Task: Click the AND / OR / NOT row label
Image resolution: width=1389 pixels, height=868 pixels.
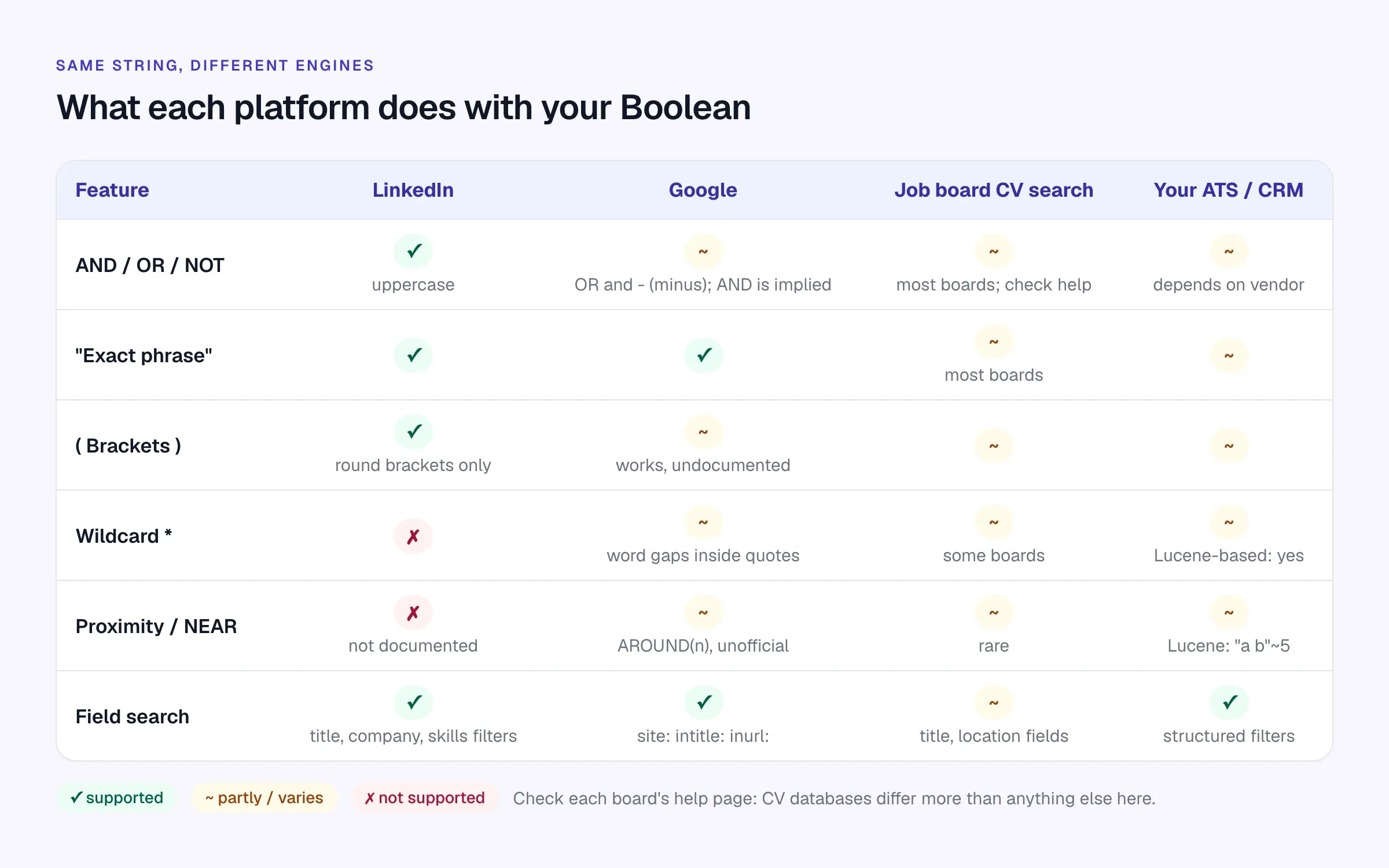Action: click(x=150, y=265)
